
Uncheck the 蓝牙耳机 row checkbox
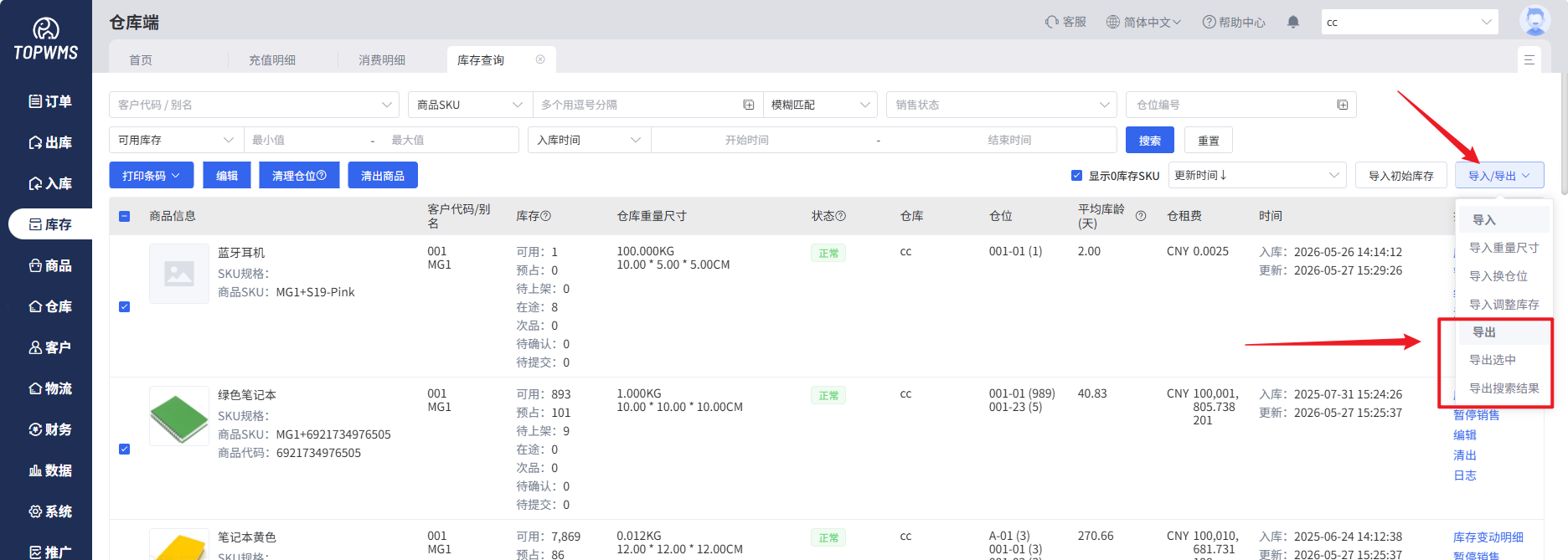click(x=124, y=306)
